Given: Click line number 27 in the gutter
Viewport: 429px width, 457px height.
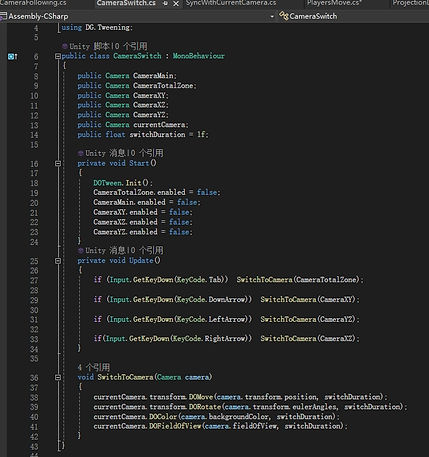Looking at the screenshot, I should click(x=34, y=280).
